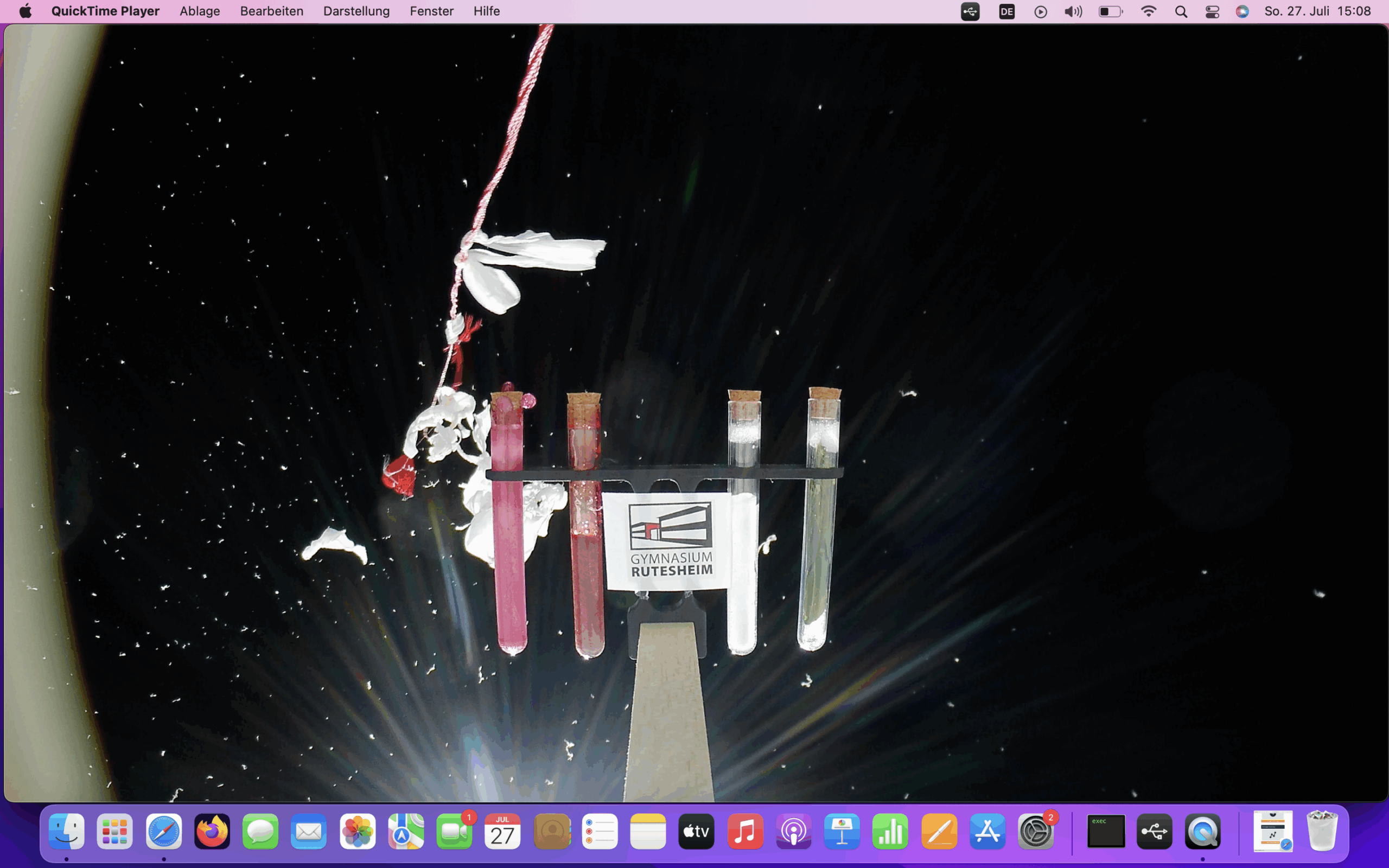Click the date and time display

[1317, 11]
